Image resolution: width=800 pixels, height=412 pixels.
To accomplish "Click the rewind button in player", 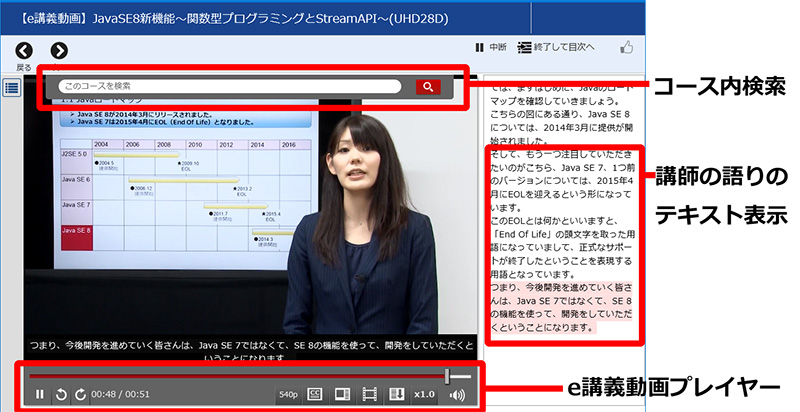I will 61,394.
